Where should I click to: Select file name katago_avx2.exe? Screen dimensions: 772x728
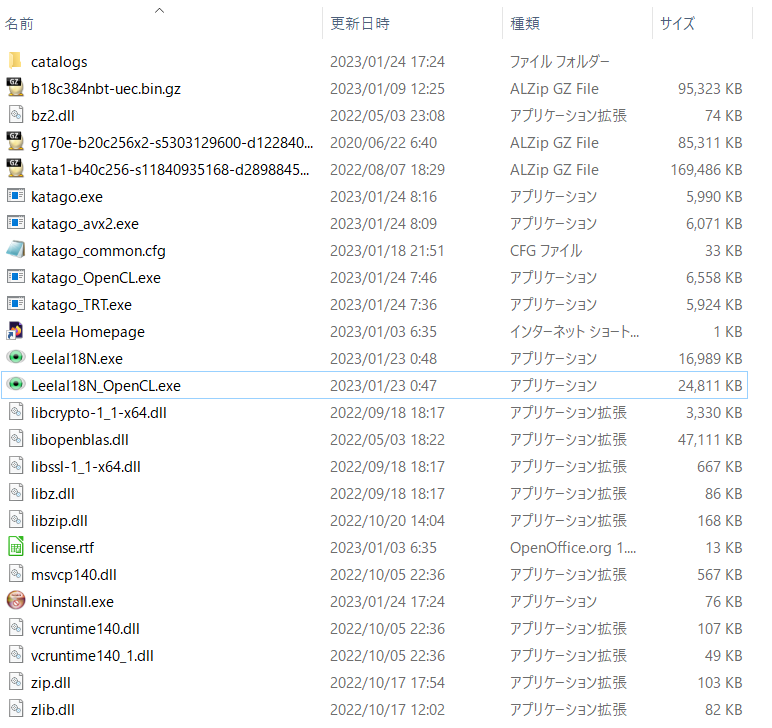coord(85,224)
